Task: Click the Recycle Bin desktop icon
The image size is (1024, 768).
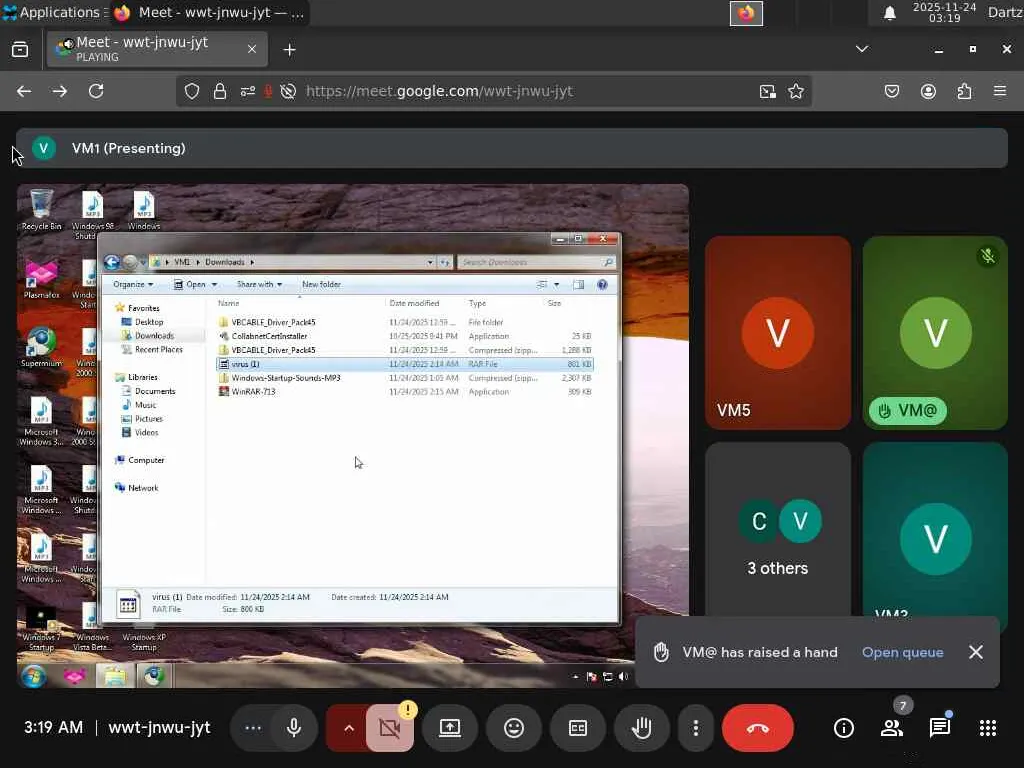Action: click(41, 210)
